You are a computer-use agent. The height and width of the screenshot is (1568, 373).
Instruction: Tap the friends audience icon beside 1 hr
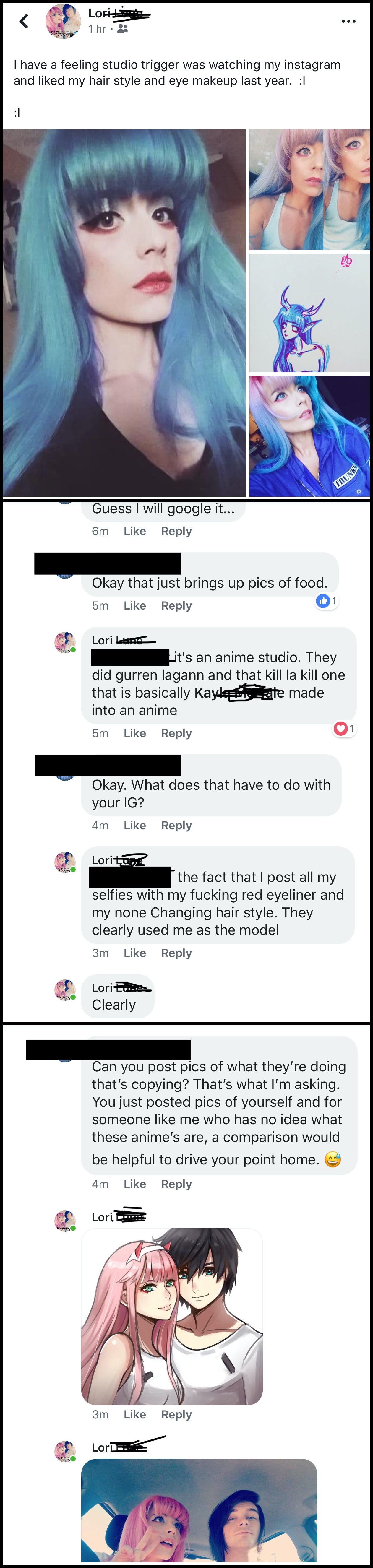(122, 29)
